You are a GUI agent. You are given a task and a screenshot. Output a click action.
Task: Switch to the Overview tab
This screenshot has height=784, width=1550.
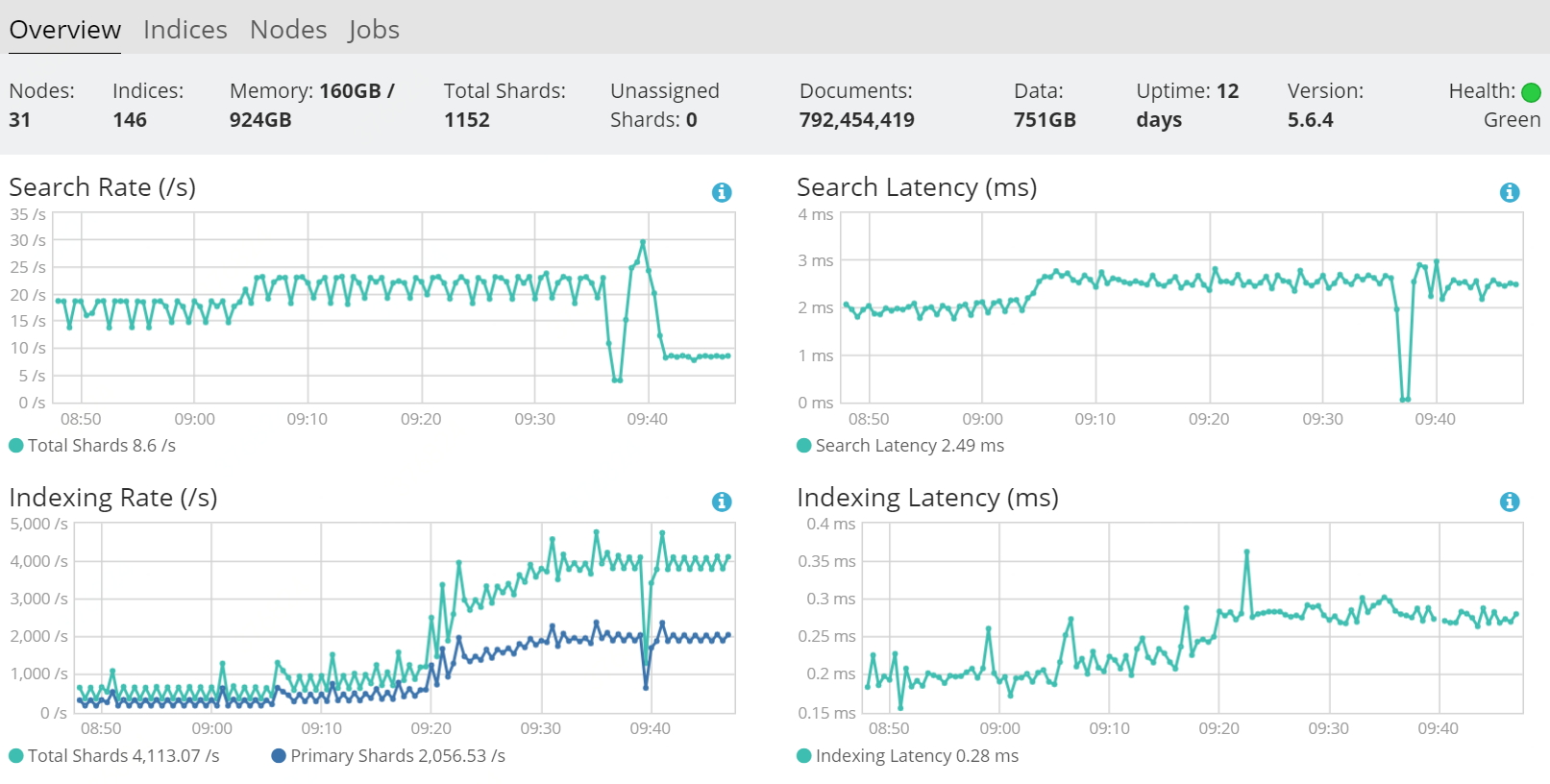click(x=65, y=30)
